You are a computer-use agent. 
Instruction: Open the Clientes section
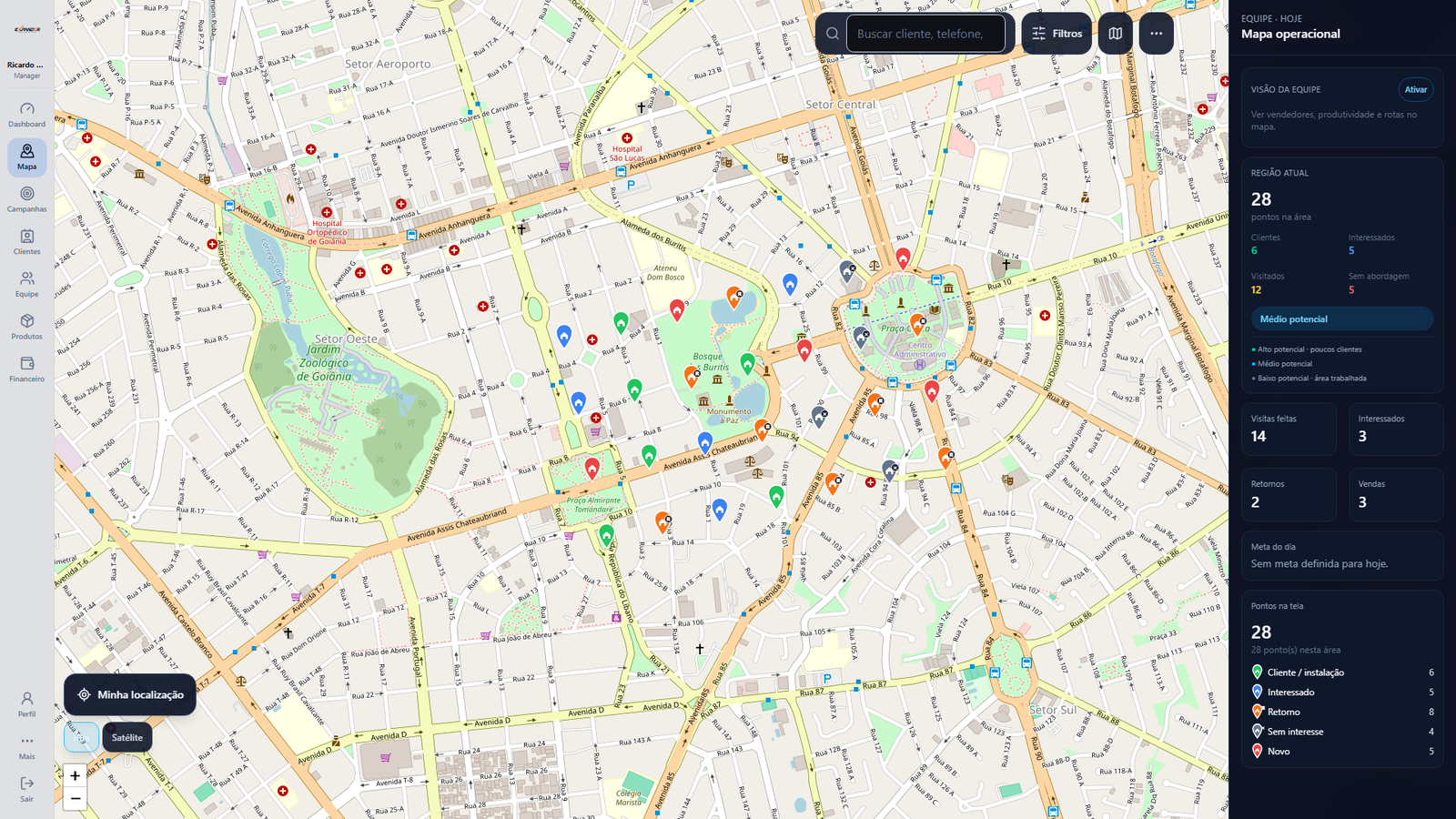click(x=26, y=242)
